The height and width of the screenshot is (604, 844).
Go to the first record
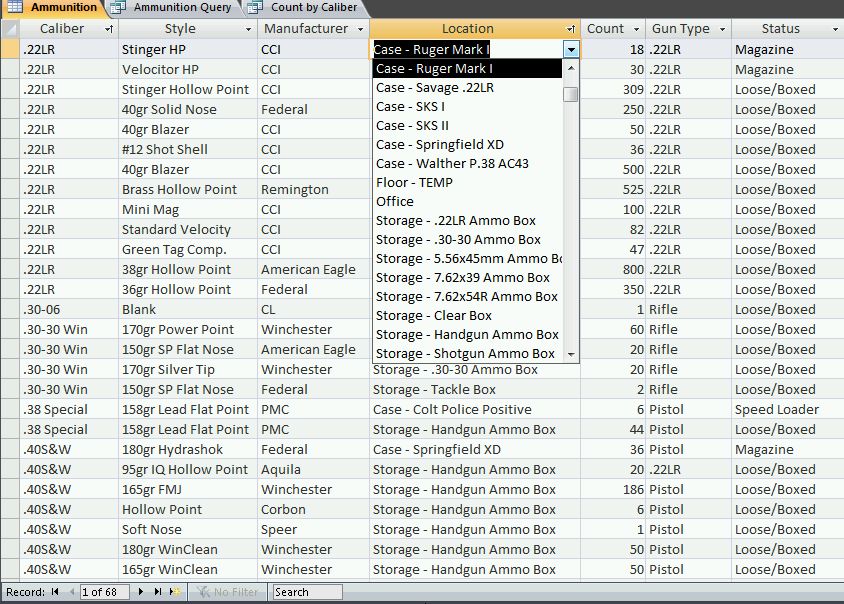(56, 592)
